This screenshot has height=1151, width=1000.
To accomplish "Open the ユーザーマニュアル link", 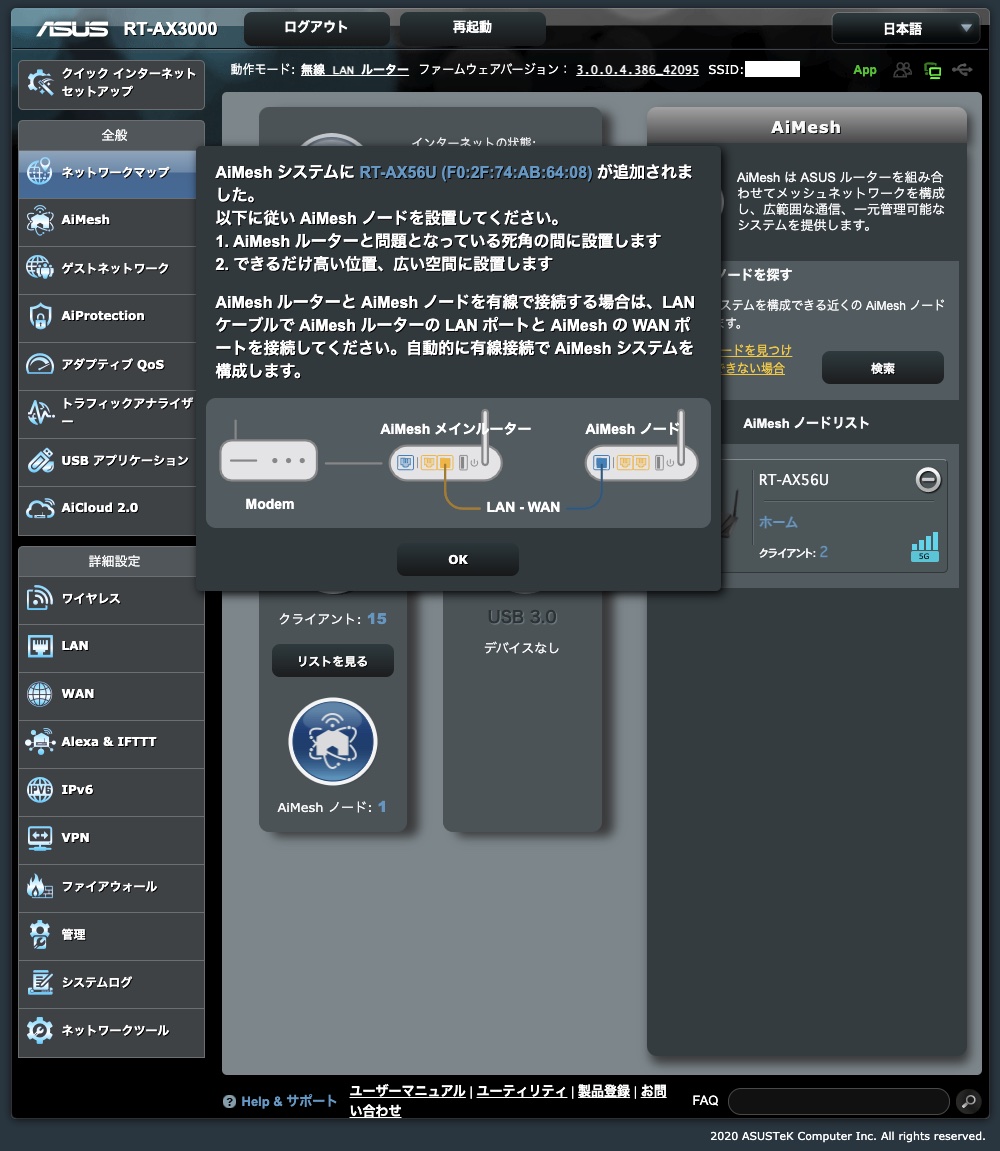I will [x=407, y=1091].
